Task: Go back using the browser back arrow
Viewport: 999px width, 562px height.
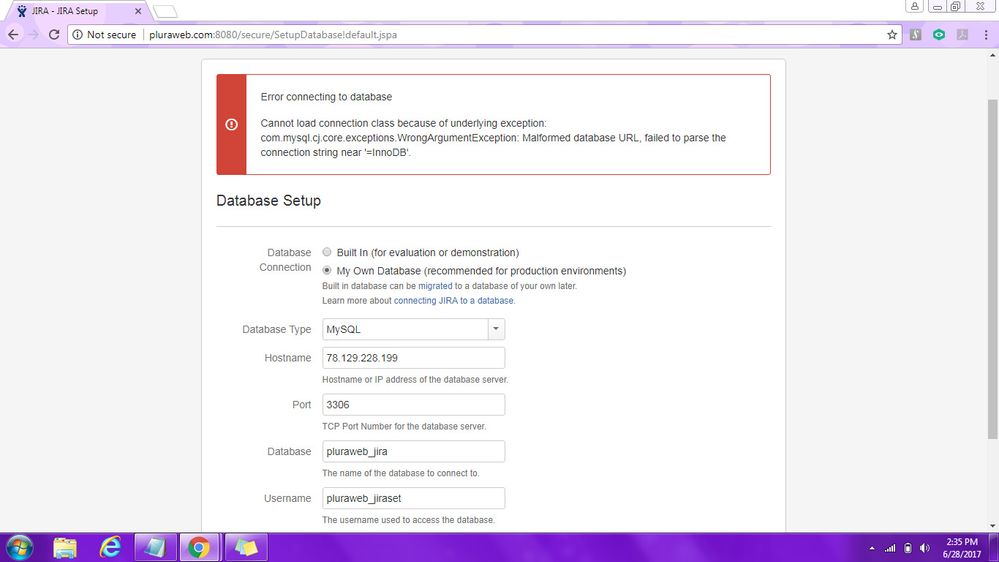Action: tap(13, 34)
